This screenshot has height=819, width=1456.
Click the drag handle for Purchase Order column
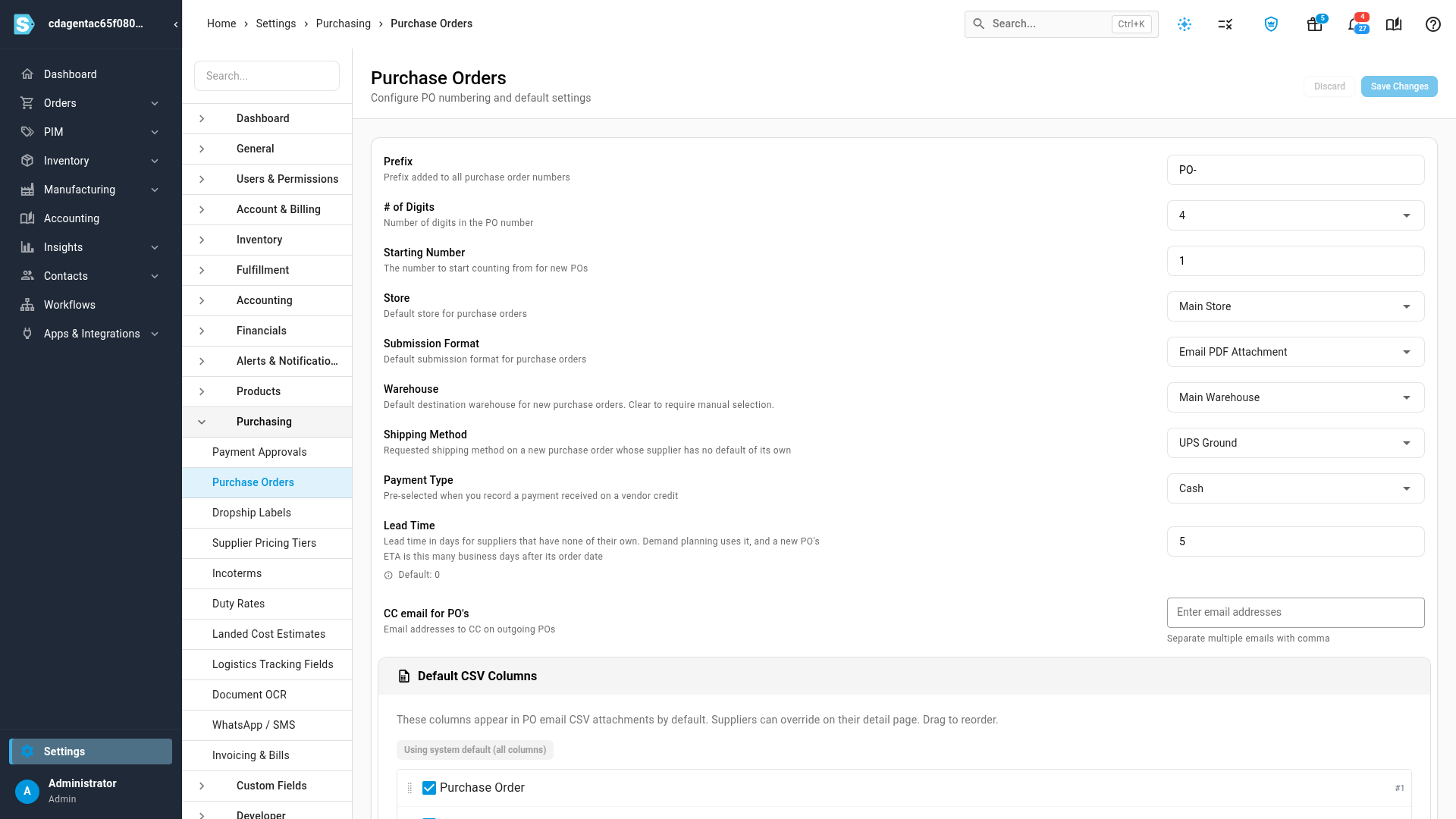[x=409, y=788]
